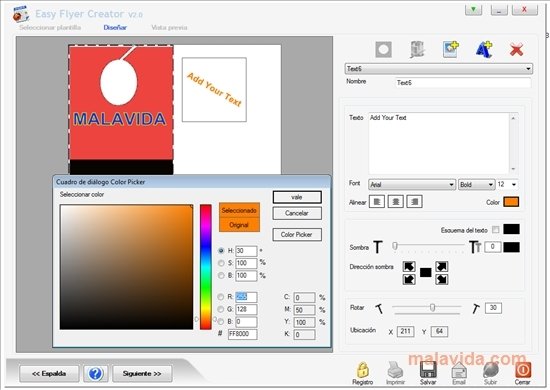Click the rainbow hue strip in Color Picker

206,267
